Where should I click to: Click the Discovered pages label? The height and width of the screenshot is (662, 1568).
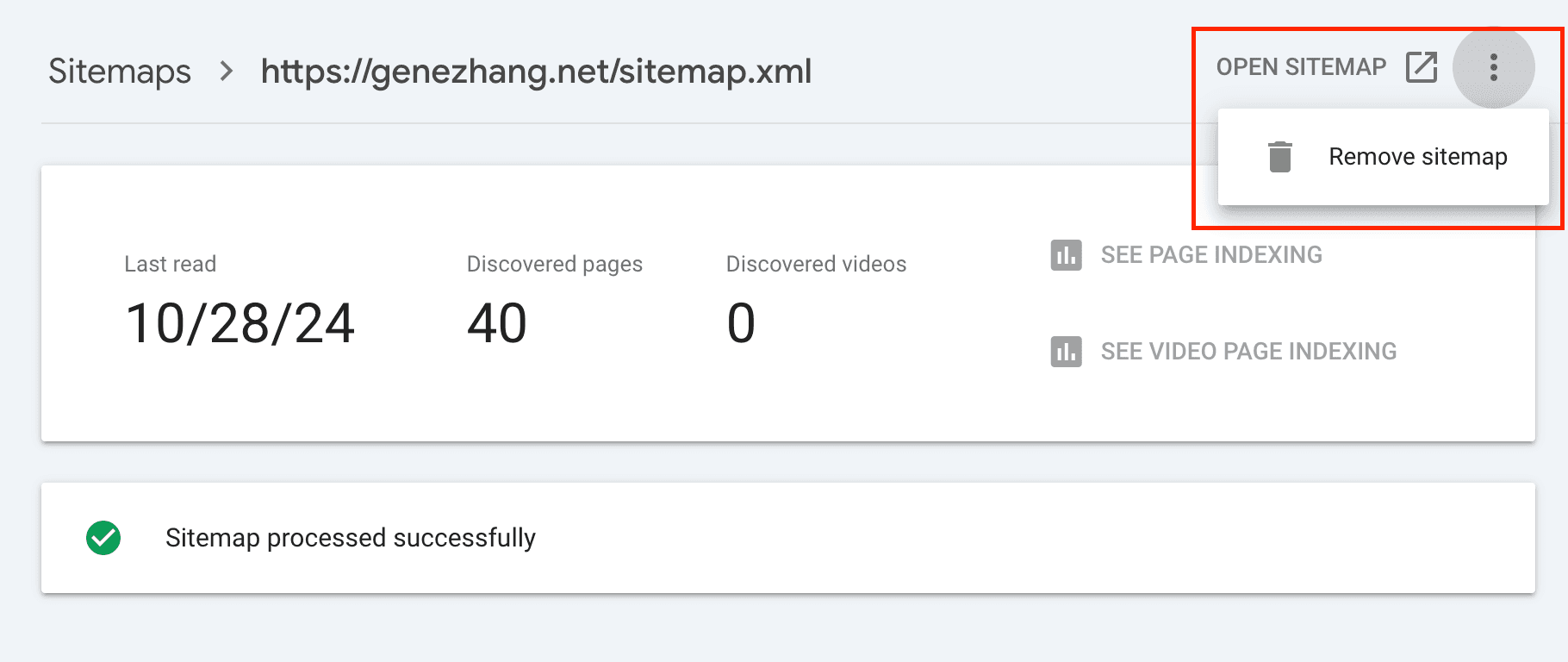[x=554, y=264]
